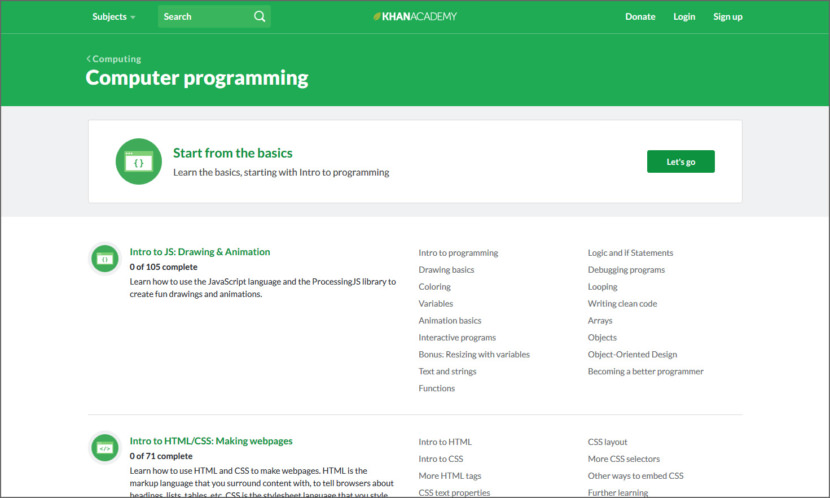
Task: Open Other ways to embed CSS lesson
Action: click(x=635, y=476)
